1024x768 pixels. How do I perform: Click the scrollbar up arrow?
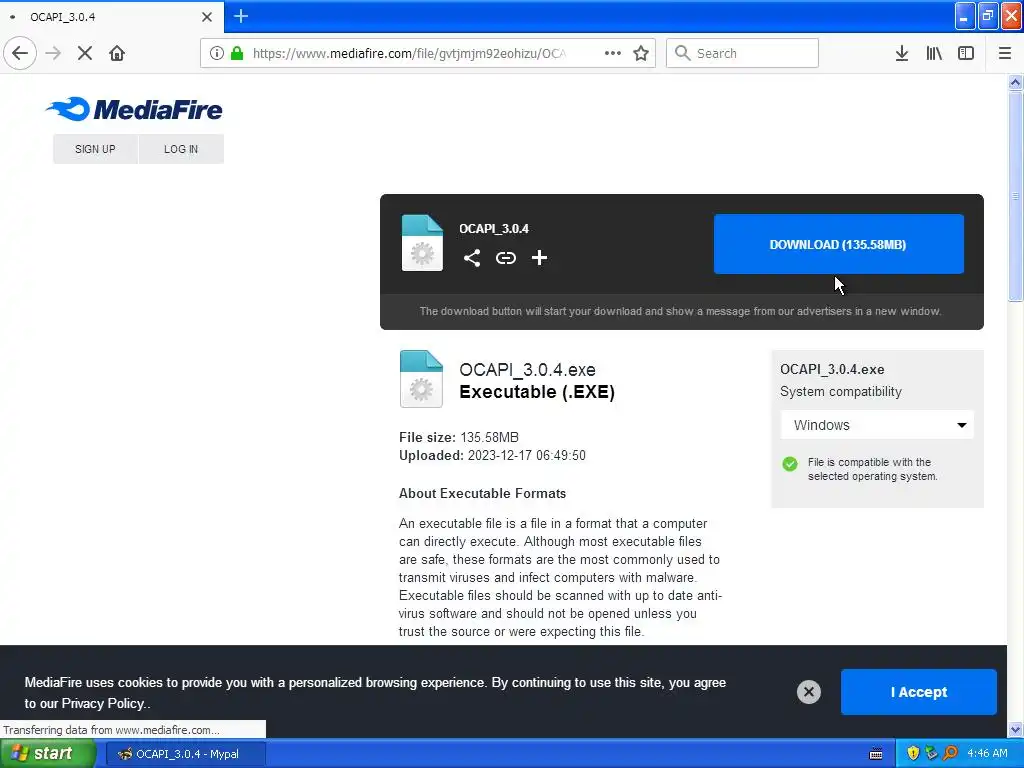pyautogui.click(x=1015, y=82)
